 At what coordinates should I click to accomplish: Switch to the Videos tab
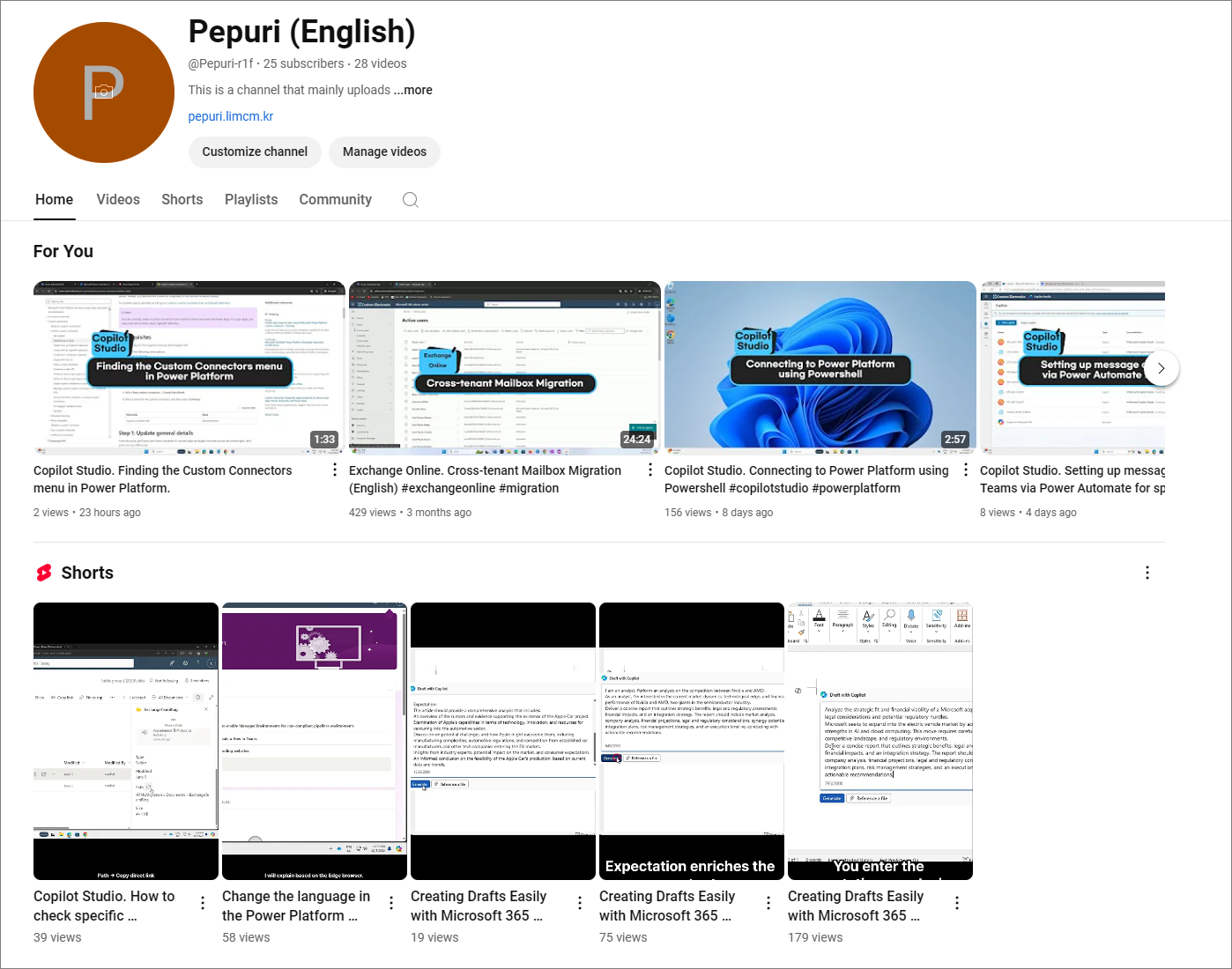coord(118,200)
